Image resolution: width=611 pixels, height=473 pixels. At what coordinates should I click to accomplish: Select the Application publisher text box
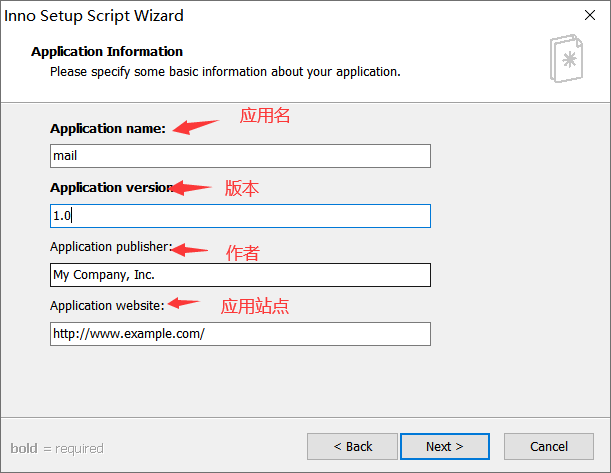(240, 275)
